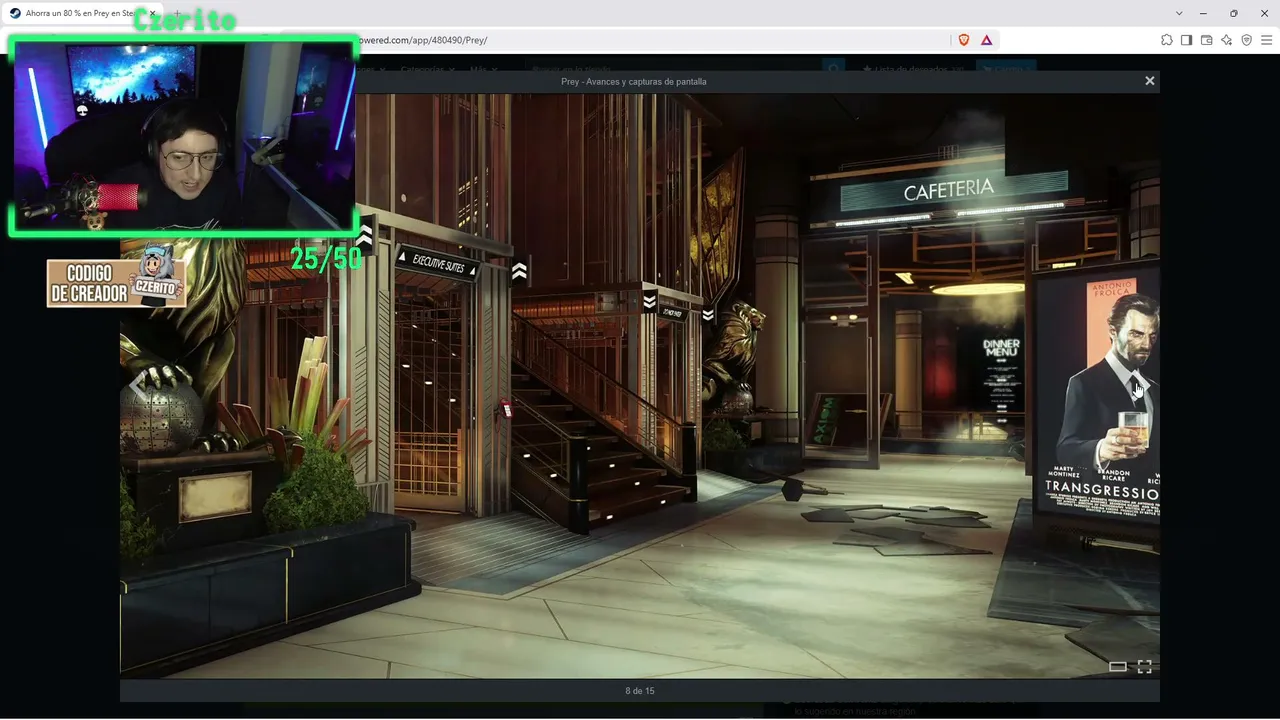Go to the previous screenshot with left arrow
The image size is (1280, 720).
(x=138, y=385)
